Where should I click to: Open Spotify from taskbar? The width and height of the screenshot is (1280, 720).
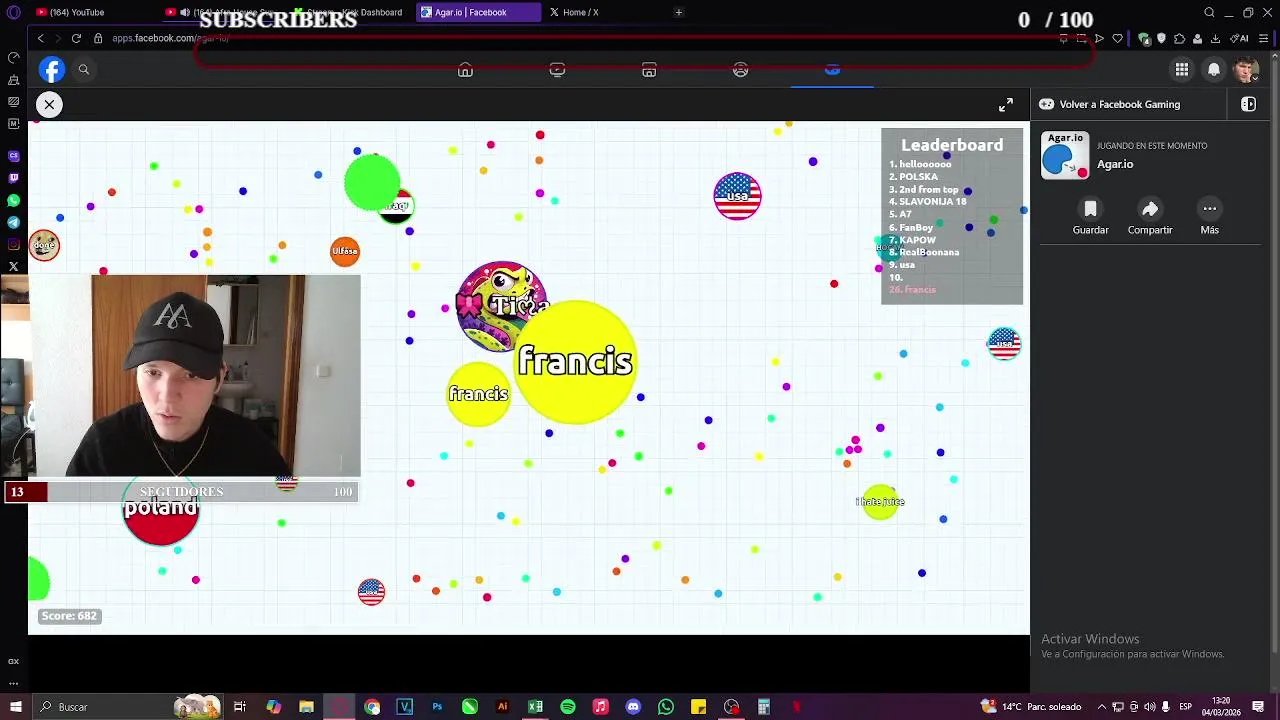coord(568,707)
